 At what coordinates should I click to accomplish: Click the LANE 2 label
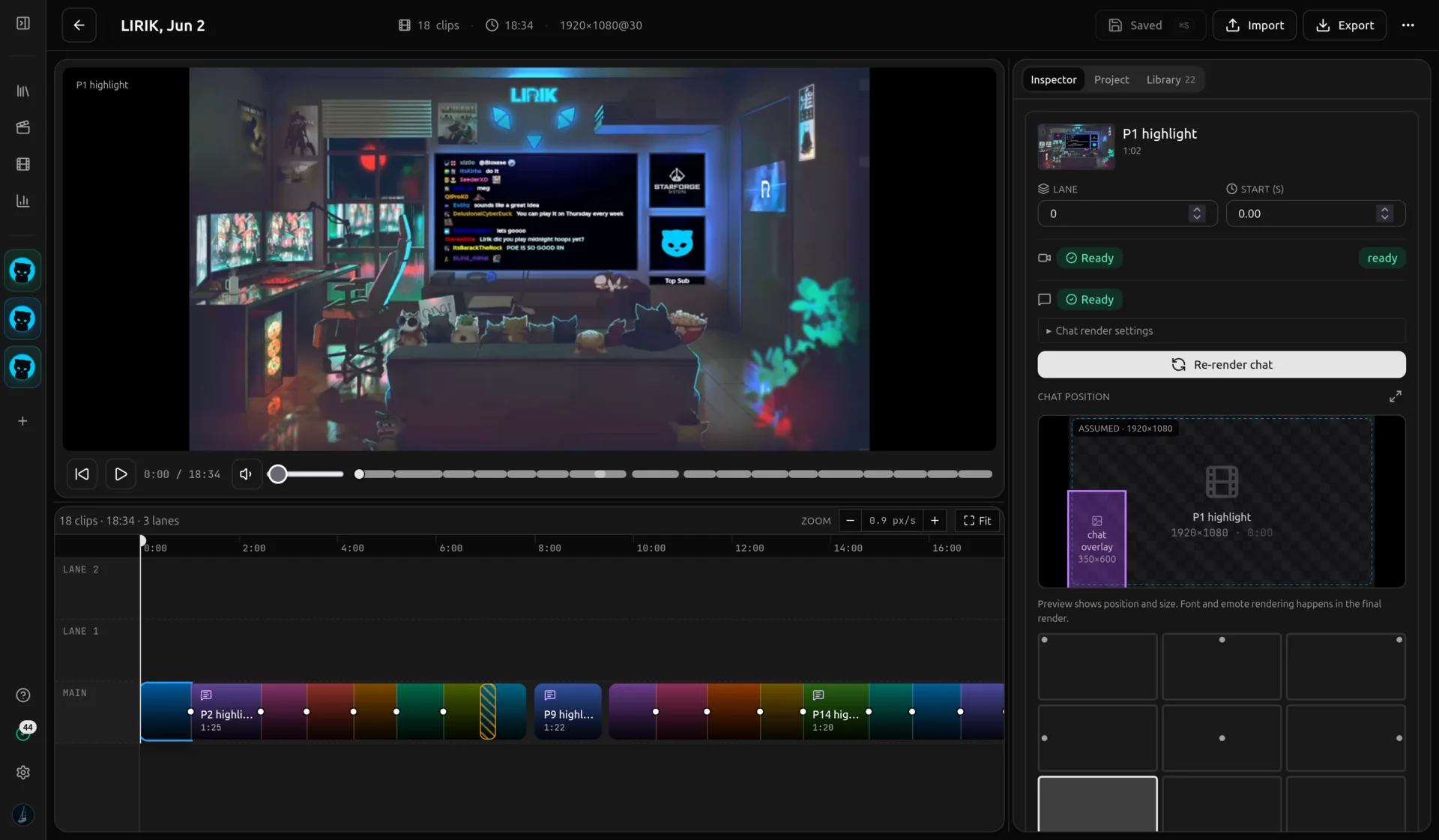coord(81,569)
